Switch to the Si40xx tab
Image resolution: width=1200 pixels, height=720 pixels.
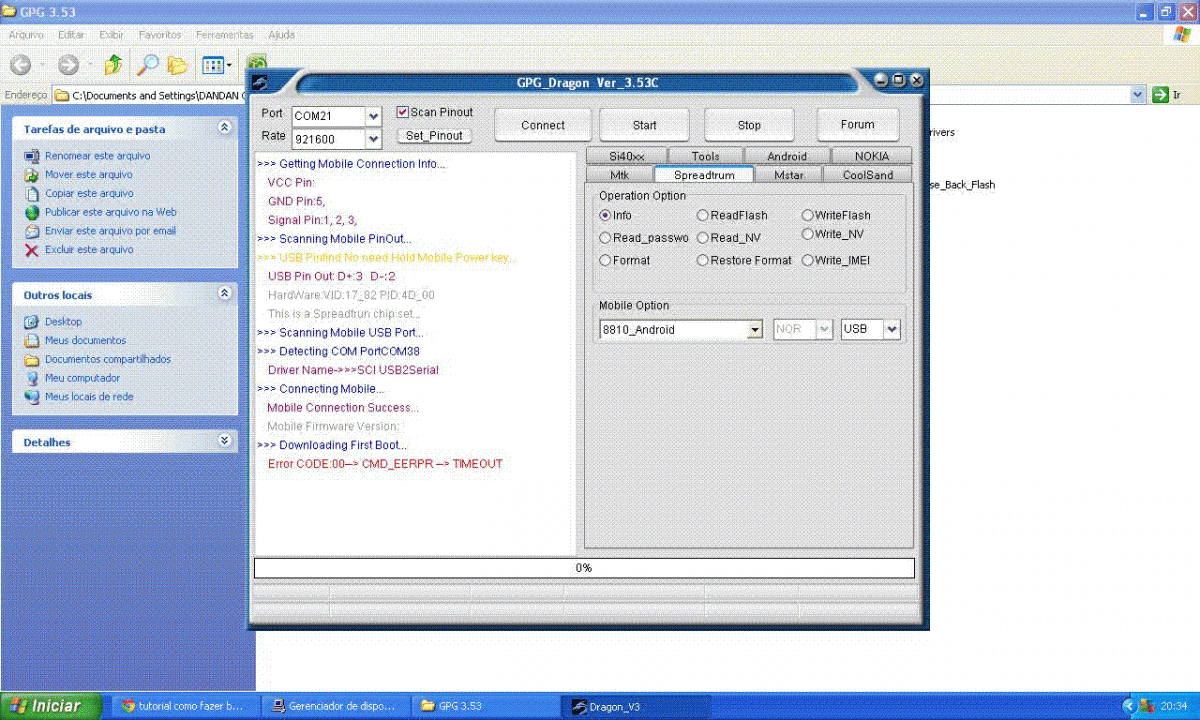[x=627, y=157]
